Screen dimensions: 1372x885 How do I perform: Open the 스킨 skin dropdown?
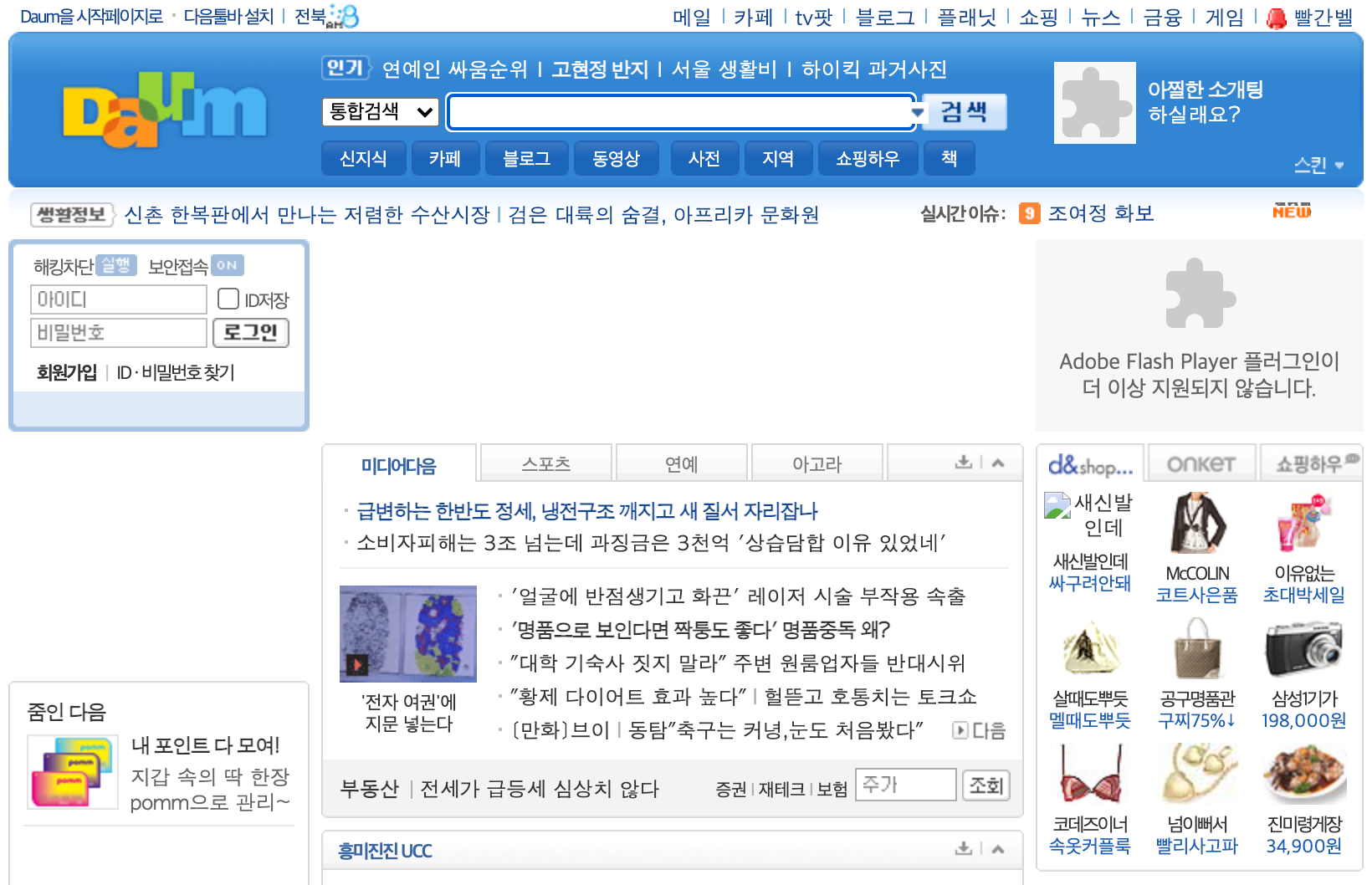pyautogui.click(x=1319, y=165)
